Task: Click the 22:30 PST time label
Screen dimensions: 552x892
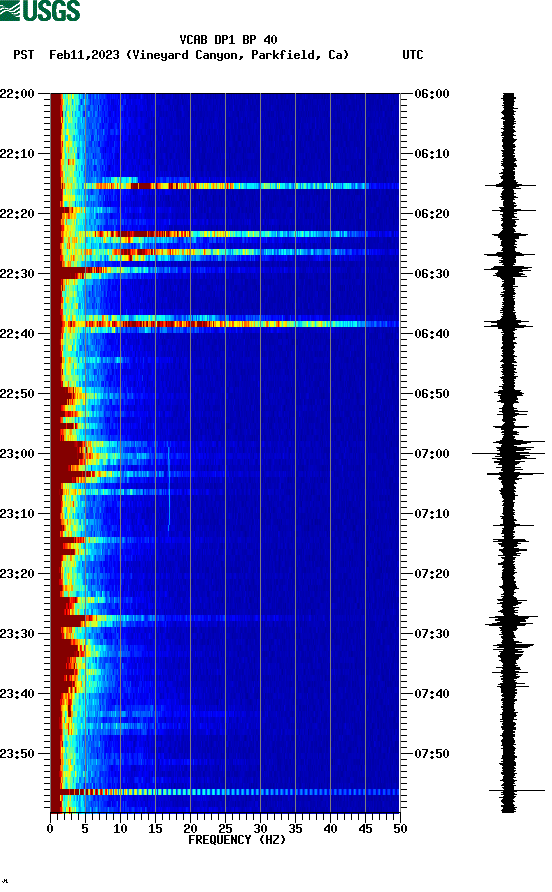Action: [x=17, y=274]
